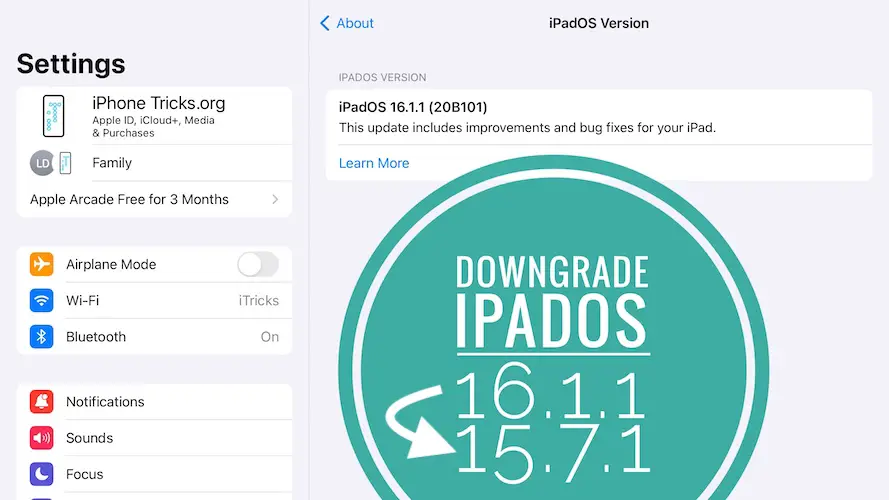
Task: Select the Notifications settings label
Action: tap(105, 402)
